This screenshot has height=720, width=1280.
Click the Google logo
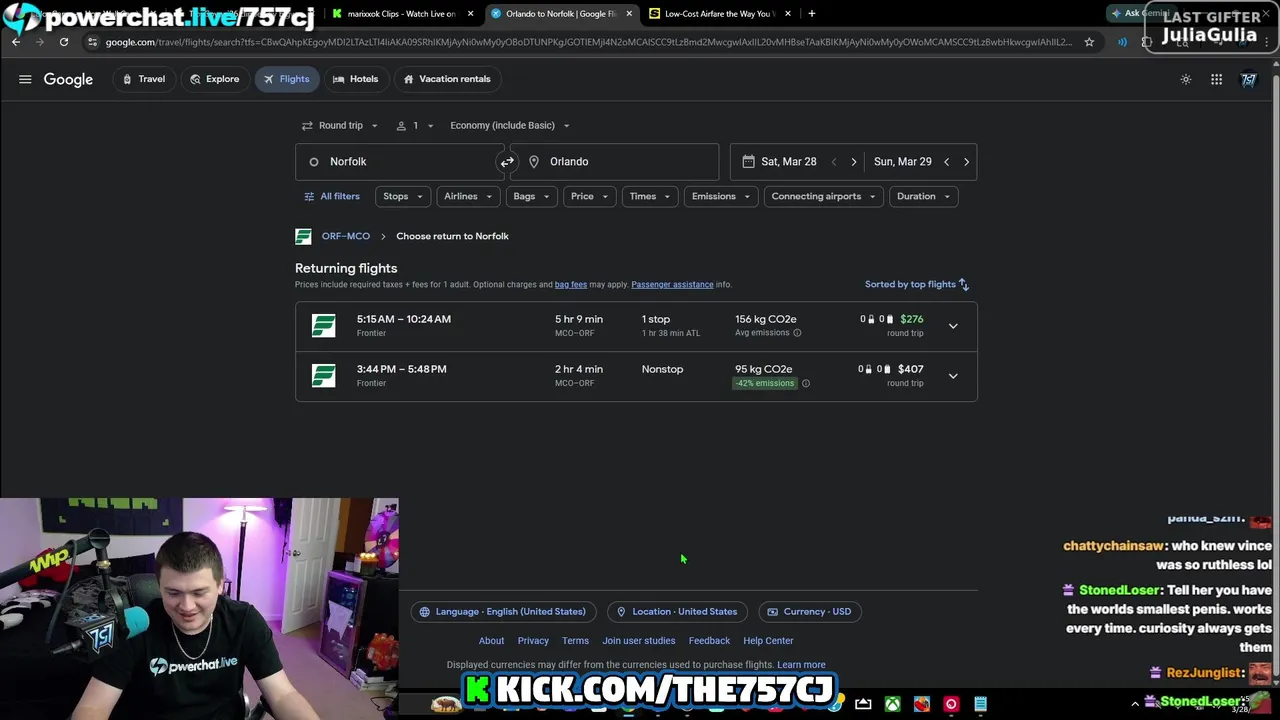[68, 79]
